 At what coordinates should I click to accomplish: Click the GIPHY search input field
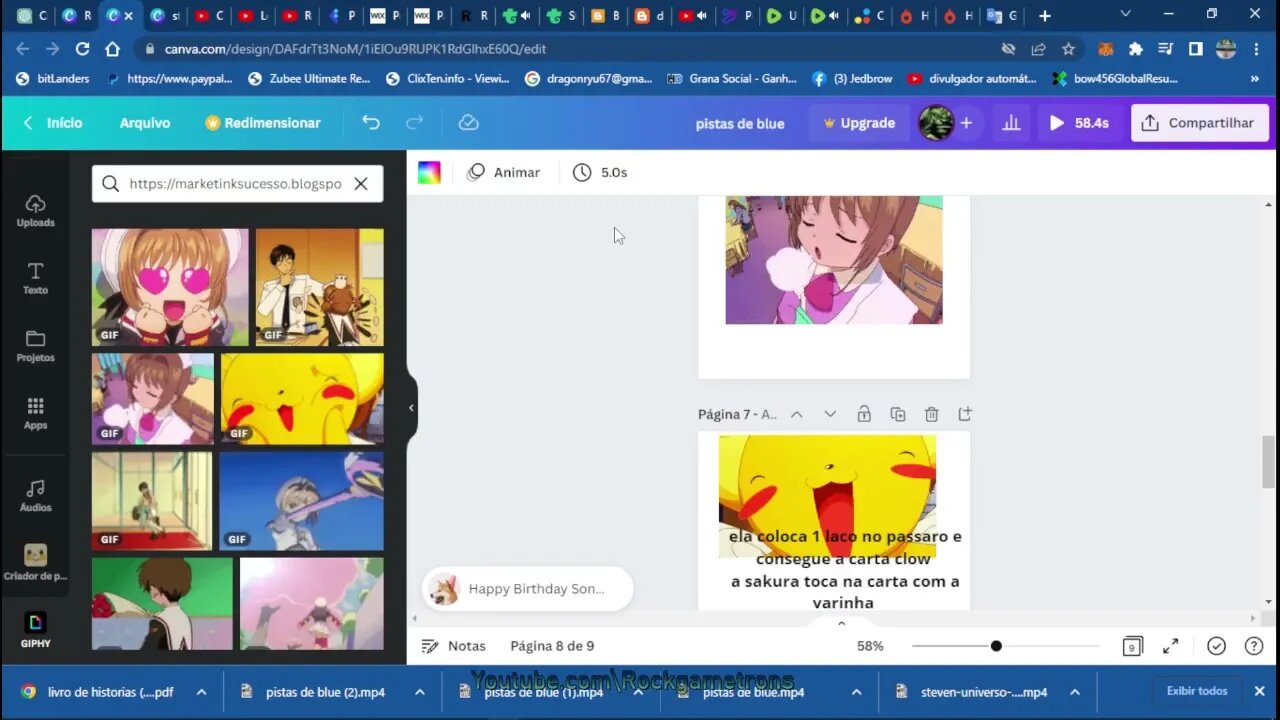(x=235, y=184)
